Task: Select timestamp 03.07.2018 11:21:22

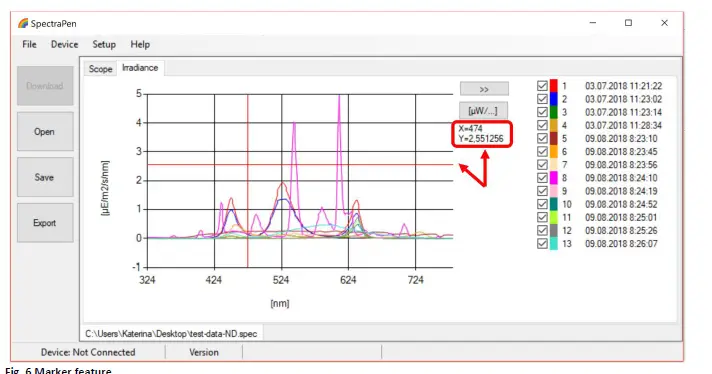Action: (623, 86)
